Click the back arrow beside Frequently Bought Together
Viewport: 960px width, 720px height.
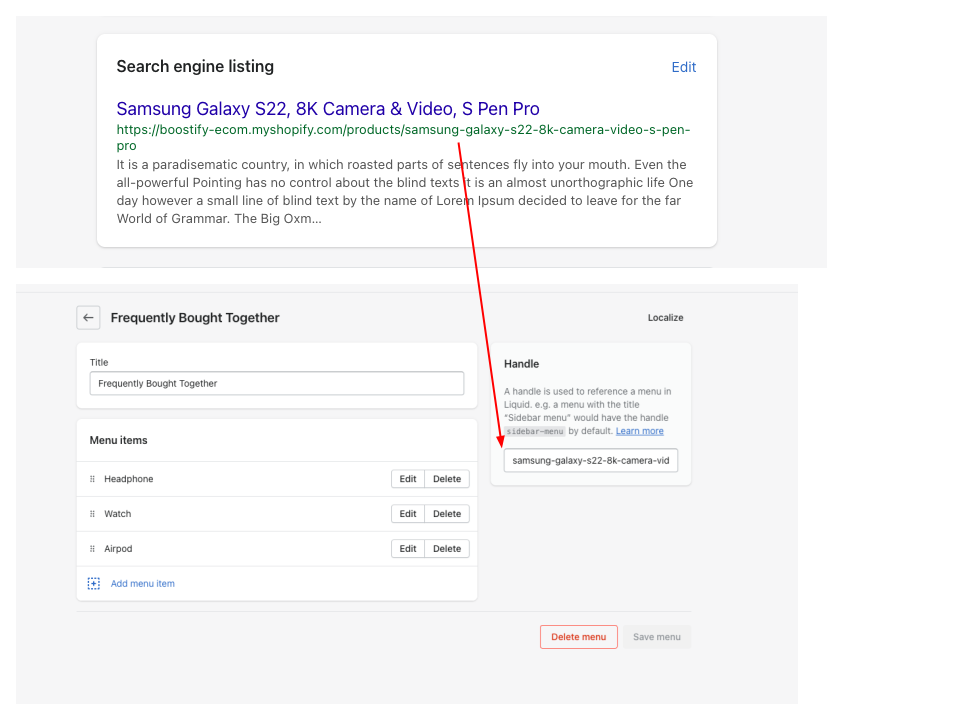pyautogui.click(x=88, y=318)
